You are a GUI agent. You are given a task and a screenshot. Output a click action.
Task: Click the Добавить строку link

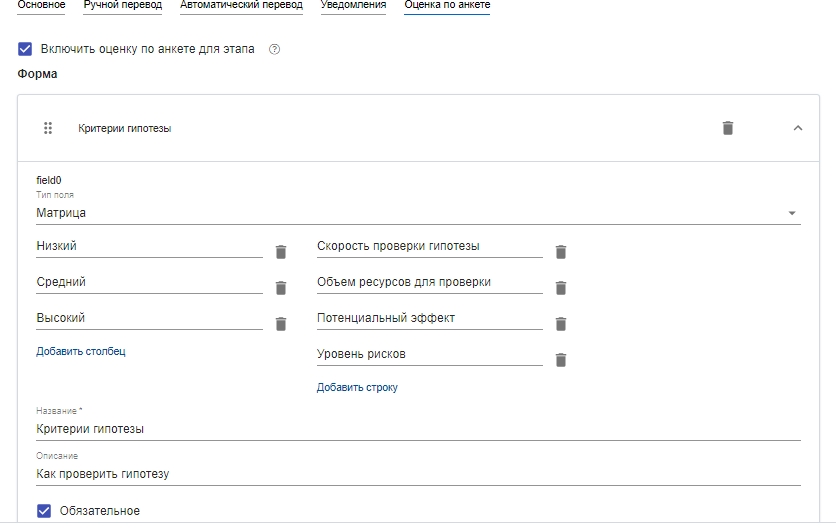point(357,388)
